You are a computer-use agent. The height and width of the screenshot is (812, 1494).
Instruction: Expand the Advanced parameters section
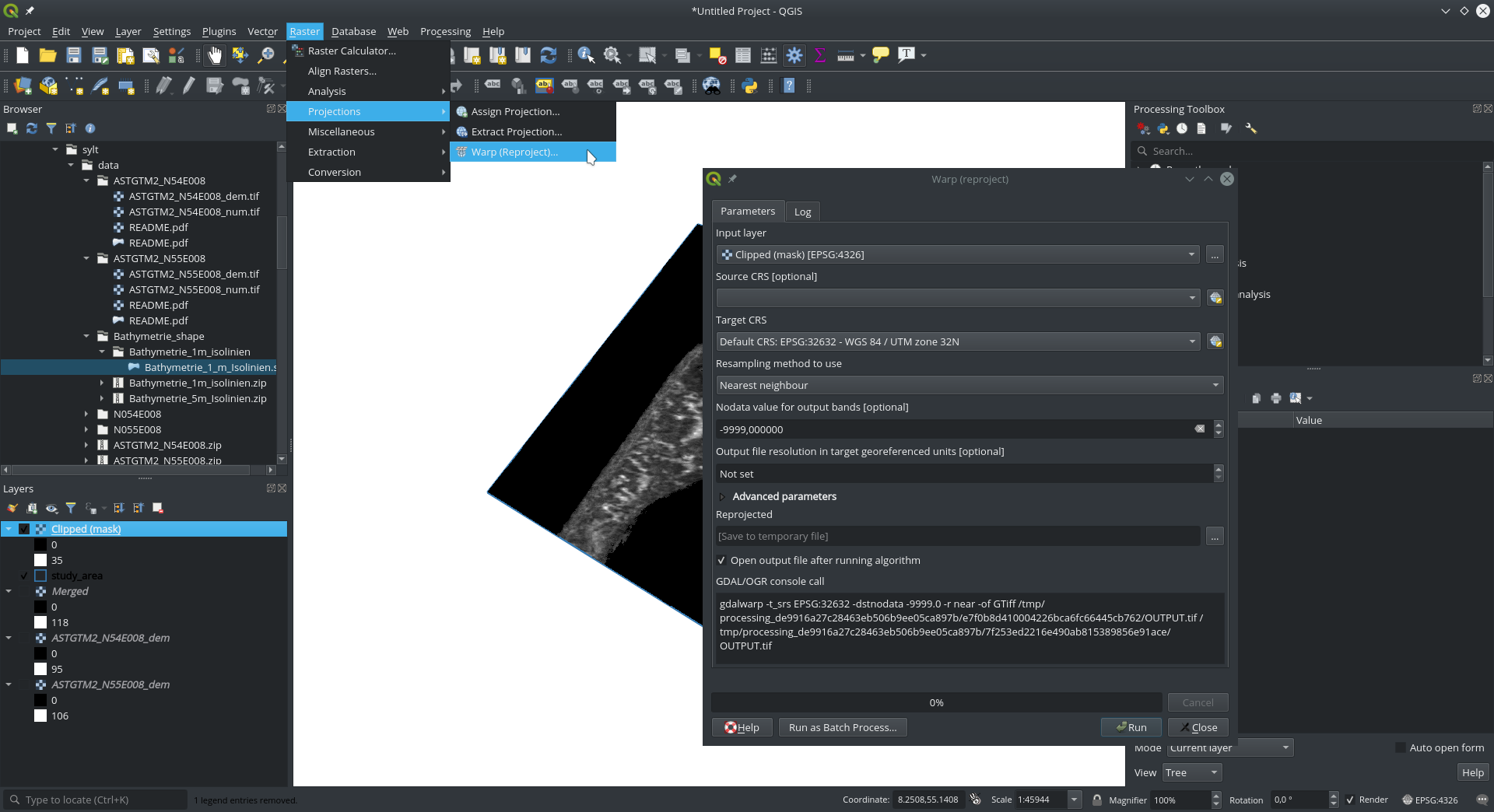(722, 496)
